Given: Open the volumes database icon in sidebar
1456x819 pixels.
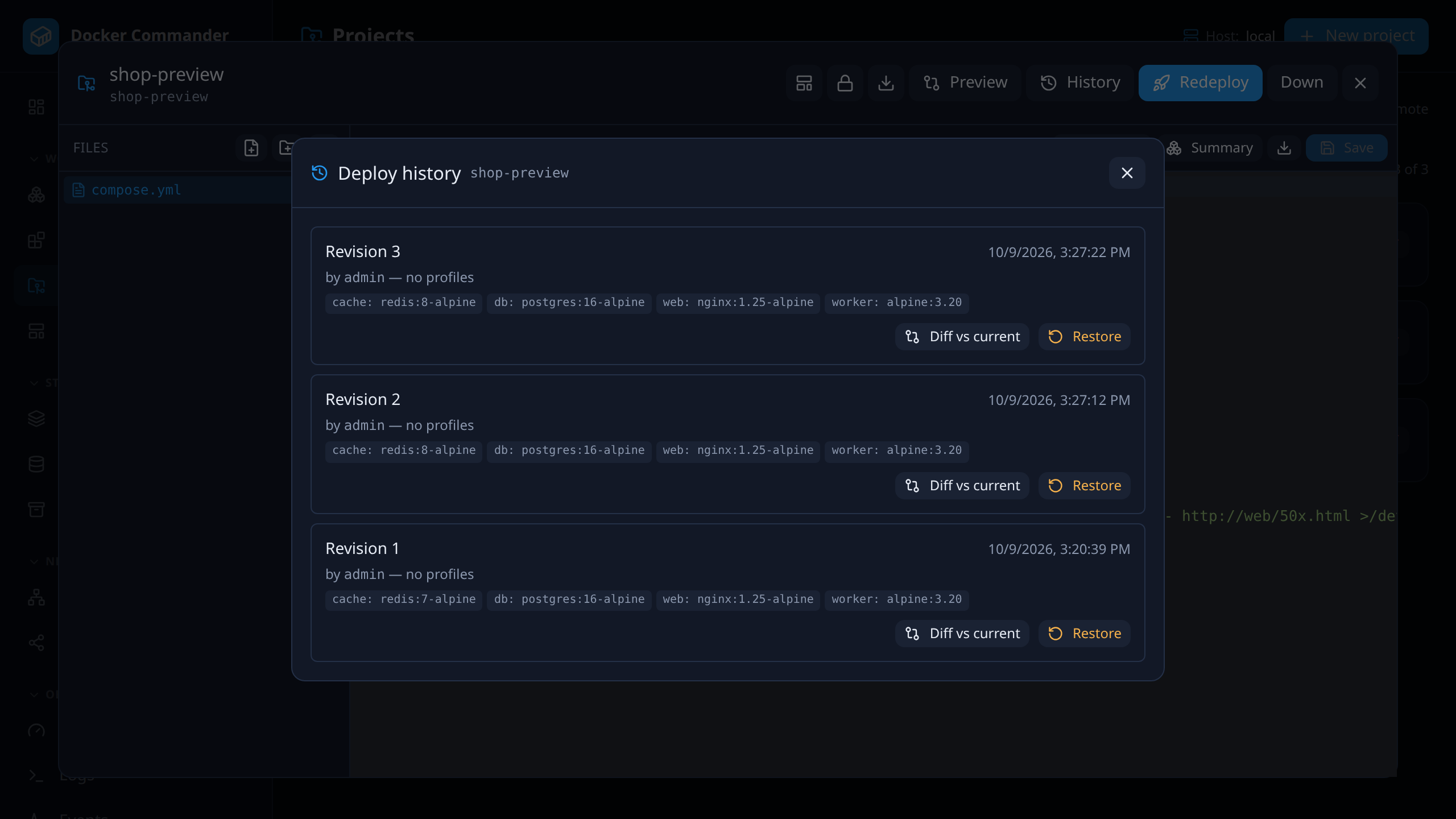Looking at the screenshot, I should [x=36, y=464].
